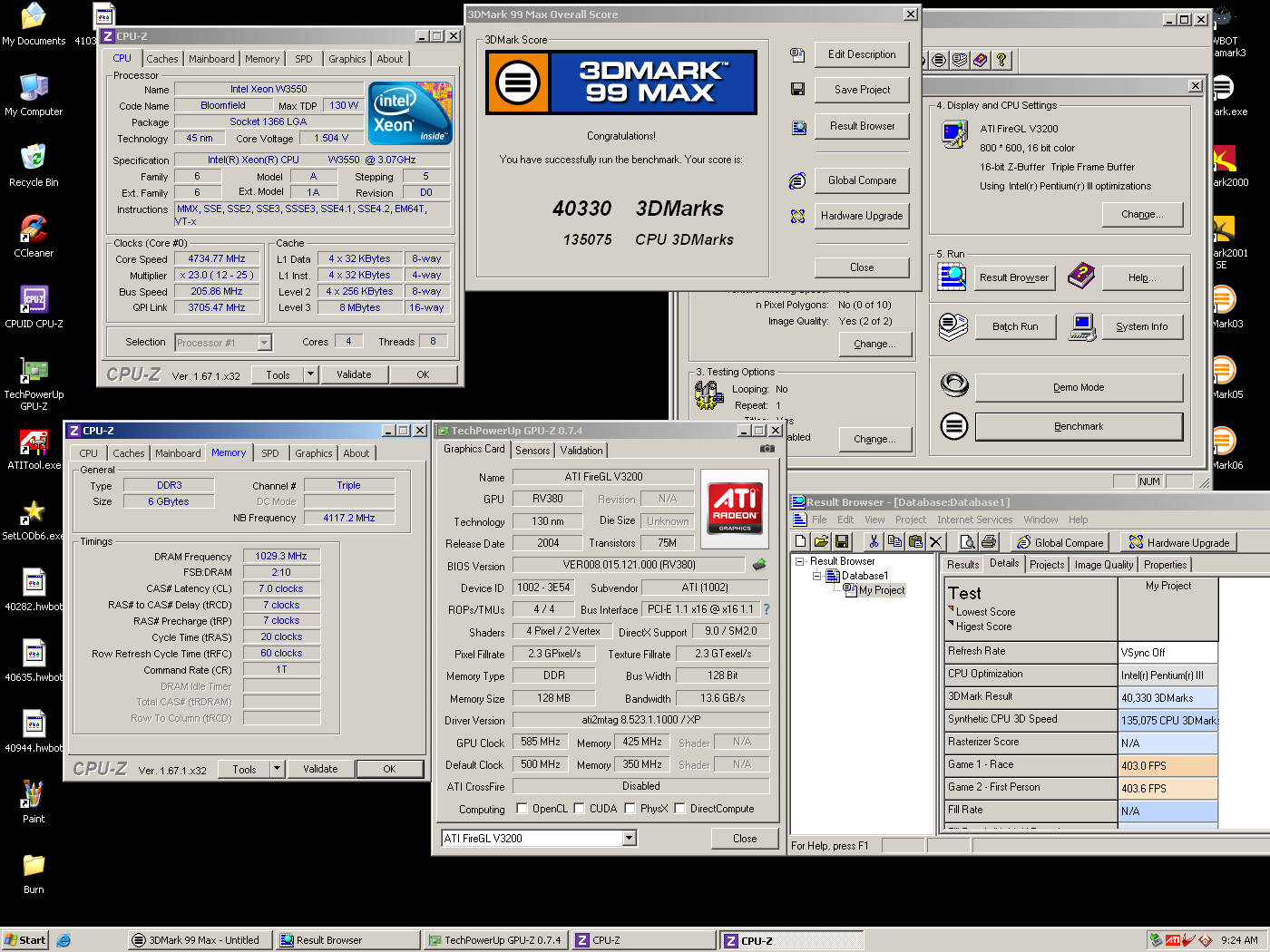Screen dimensions: 1270x952
Task: Switch to the Sensors tab in GPU-Z
Action: coord(532,451)
